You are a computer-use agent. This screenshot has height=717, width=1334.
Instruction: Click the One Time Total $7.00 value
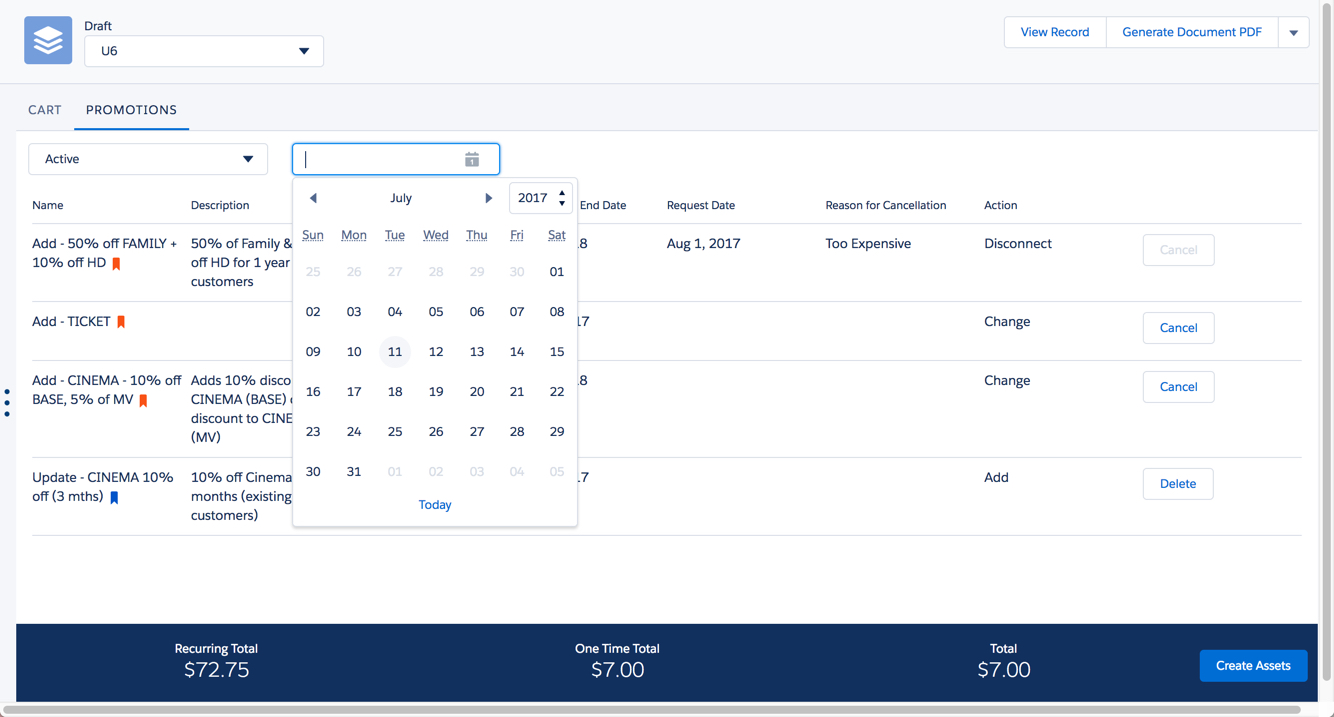[x=617, y=670]
